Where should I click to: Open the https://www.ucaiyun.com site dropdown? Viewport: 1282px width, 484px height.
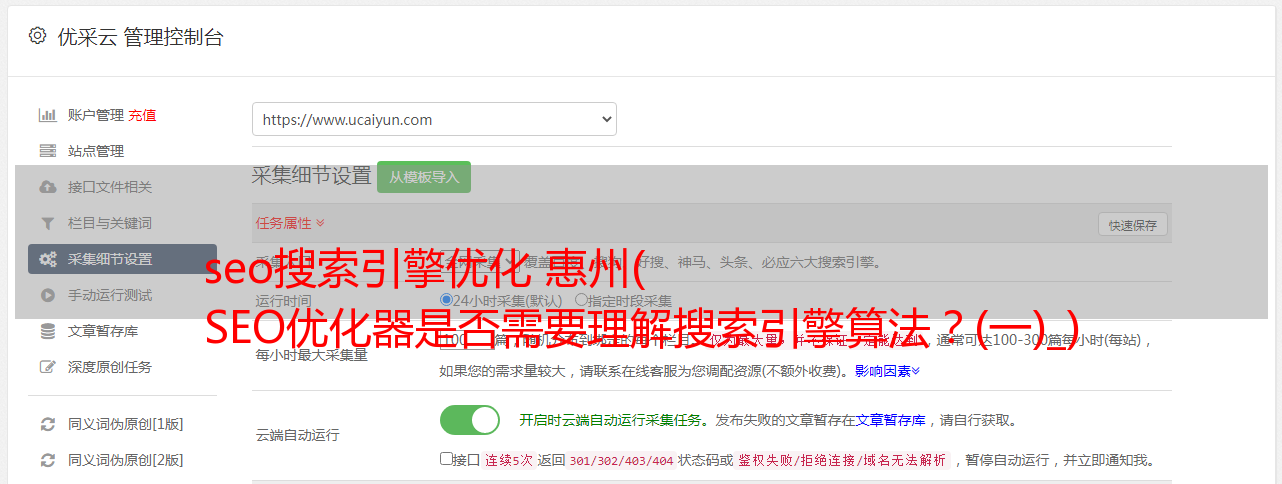tap(434, 119)
